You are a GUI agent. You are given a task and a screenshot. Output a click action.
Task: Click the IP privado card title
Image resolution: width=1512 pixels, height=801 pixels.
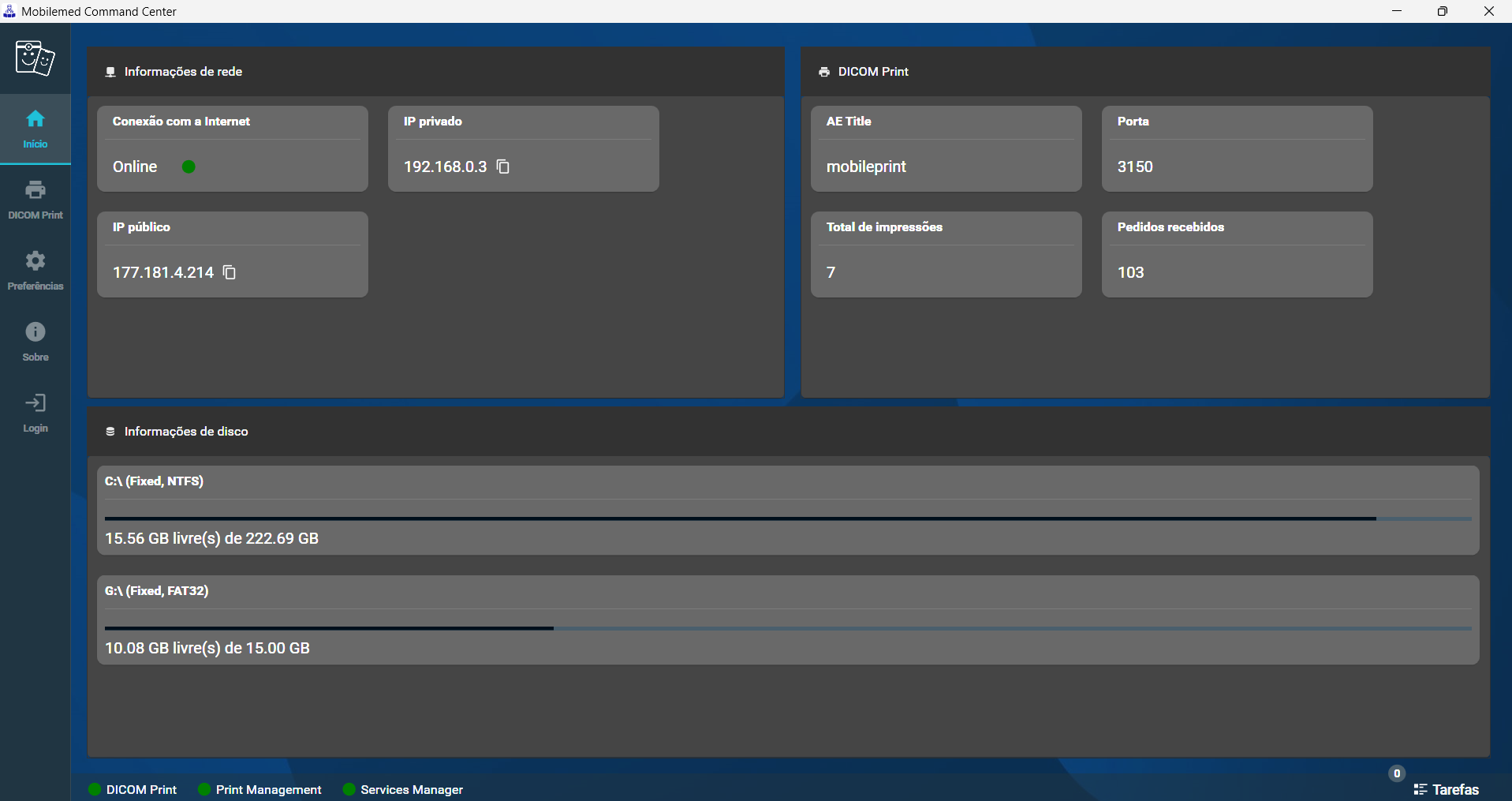pyautogui.click(x=433, y=122)
